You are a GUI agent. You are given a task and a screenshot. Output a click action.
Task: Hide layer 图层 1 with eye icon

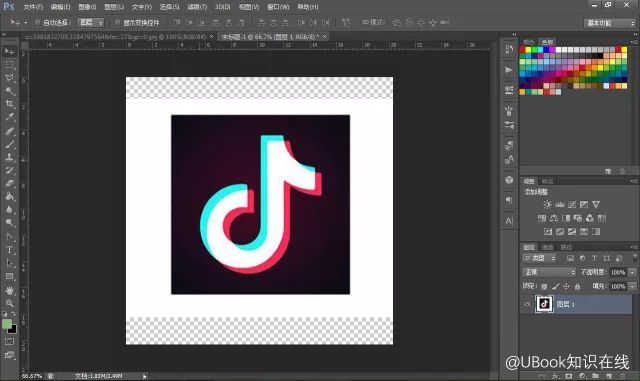527,304
